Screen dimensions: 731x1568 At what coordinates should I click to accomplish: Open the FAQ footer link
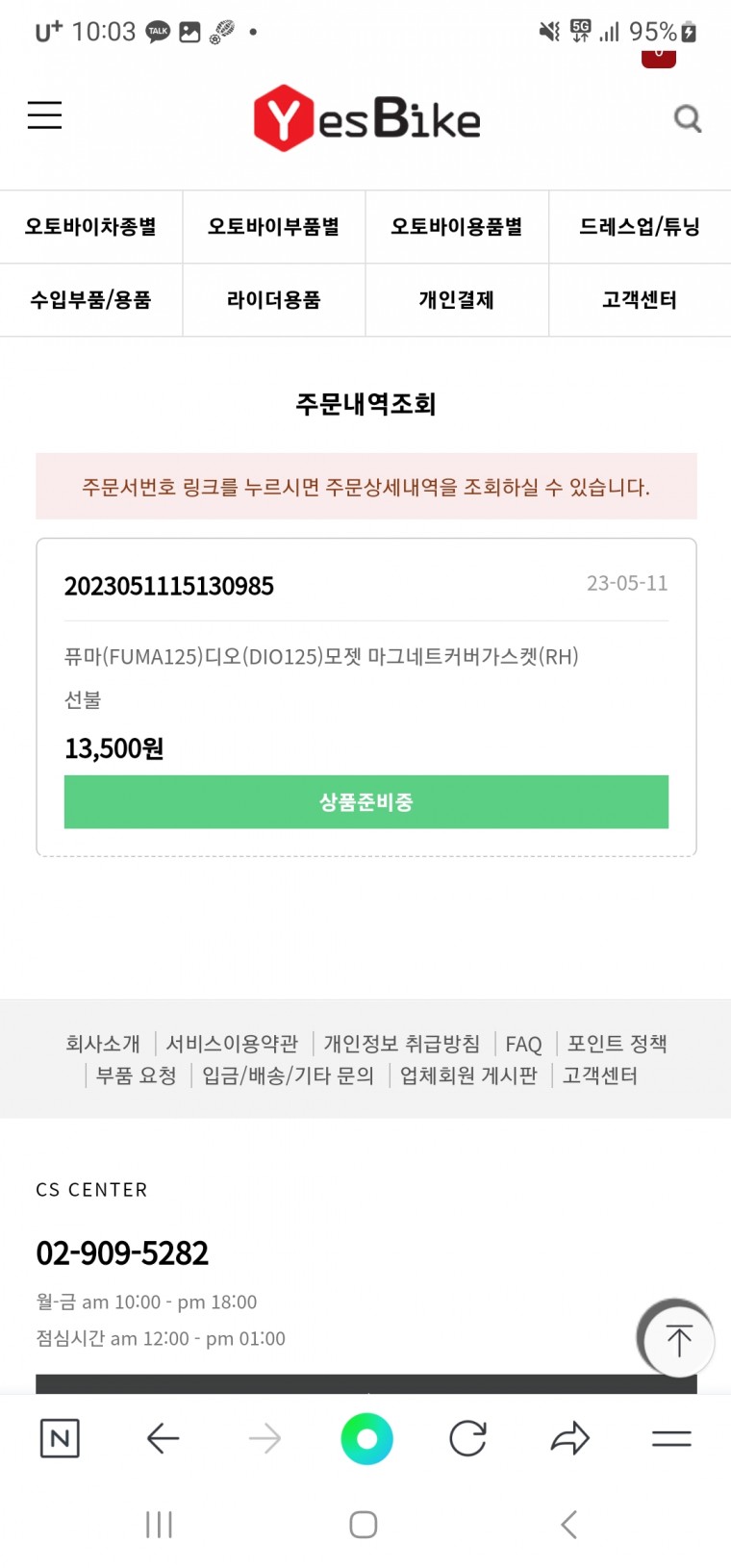pos(523,1044)
